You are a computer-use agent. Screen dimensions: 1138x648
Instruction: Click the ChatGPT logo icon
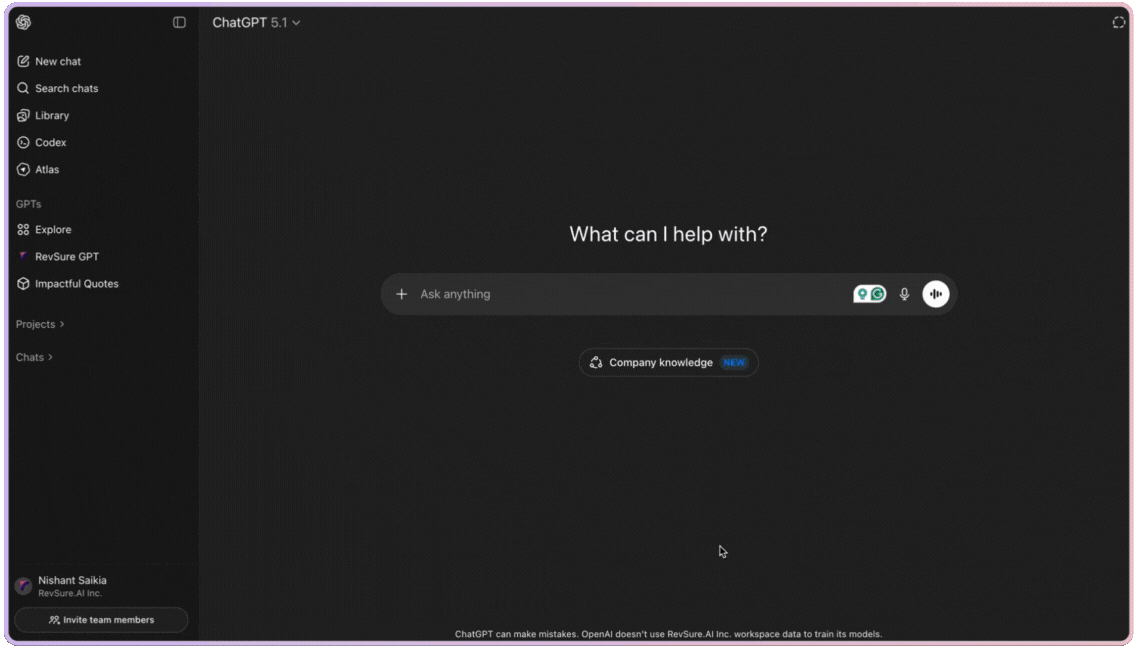23,22
